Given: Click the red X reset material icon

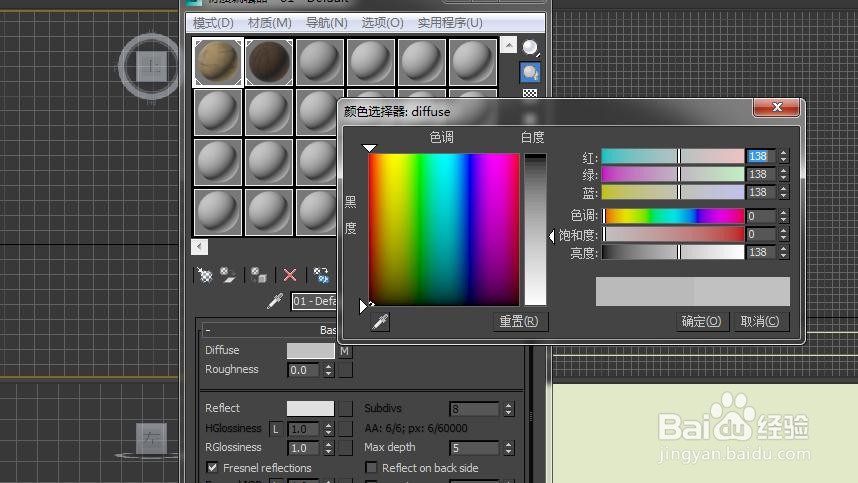Looking at the screenshot, I should pyautogui.click(x=289, y=275).
